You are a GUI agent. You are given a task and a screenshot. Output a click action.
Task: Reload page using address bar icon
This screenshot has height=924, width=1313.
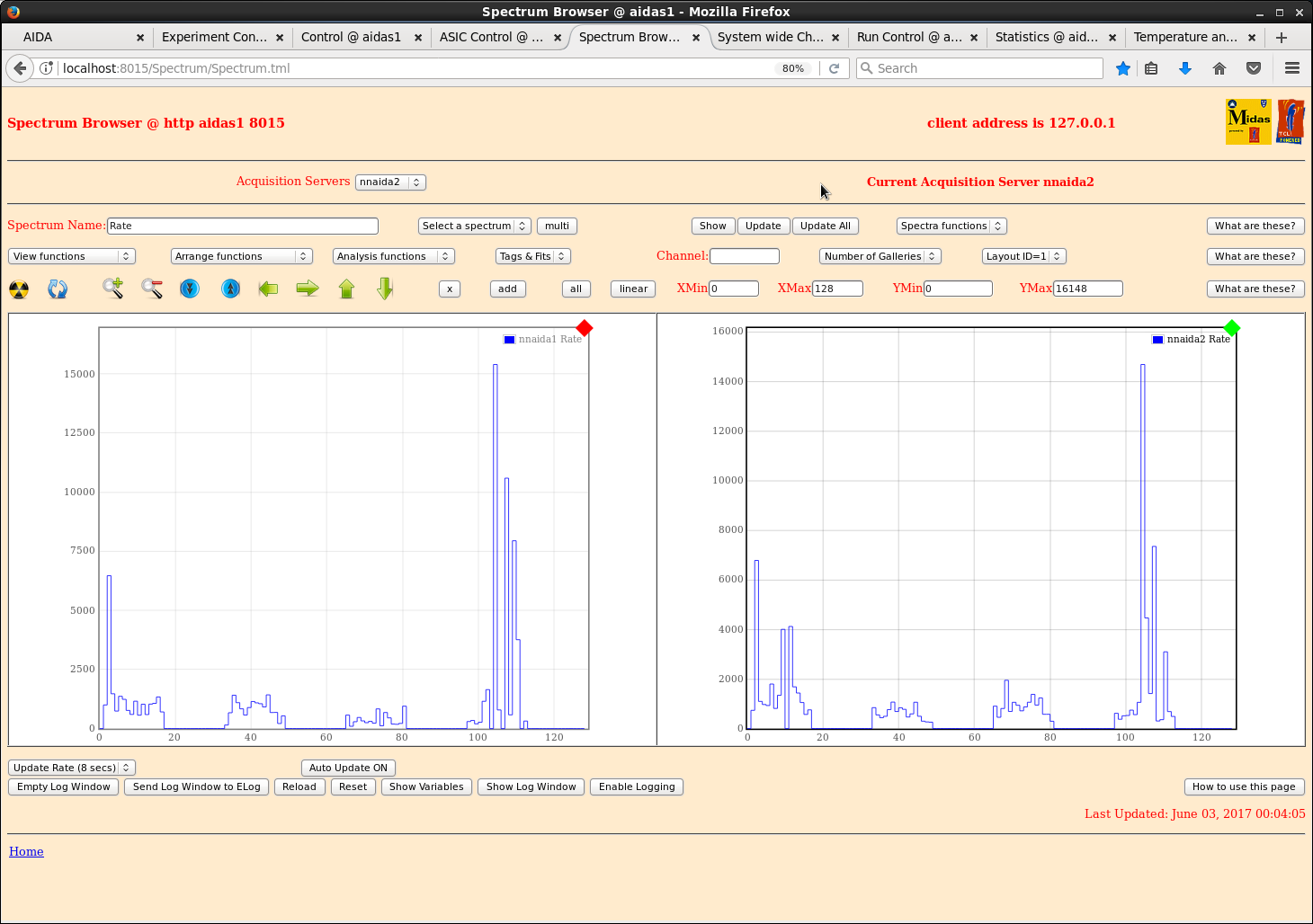(835, 68)
